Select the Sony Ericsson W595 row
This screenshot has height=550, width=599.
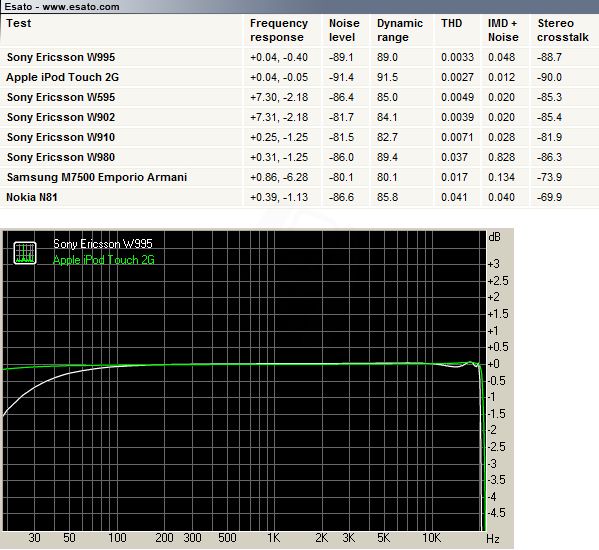300,97
